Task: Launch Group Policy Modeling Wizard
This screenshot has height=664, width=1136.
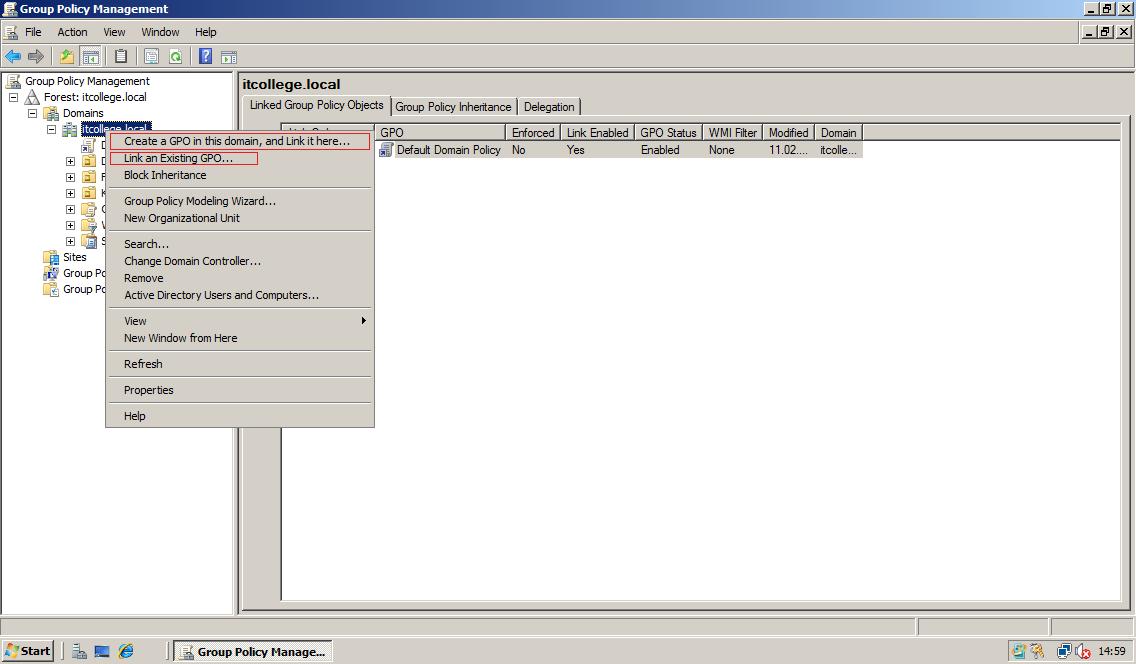Action: pos(240,201)
